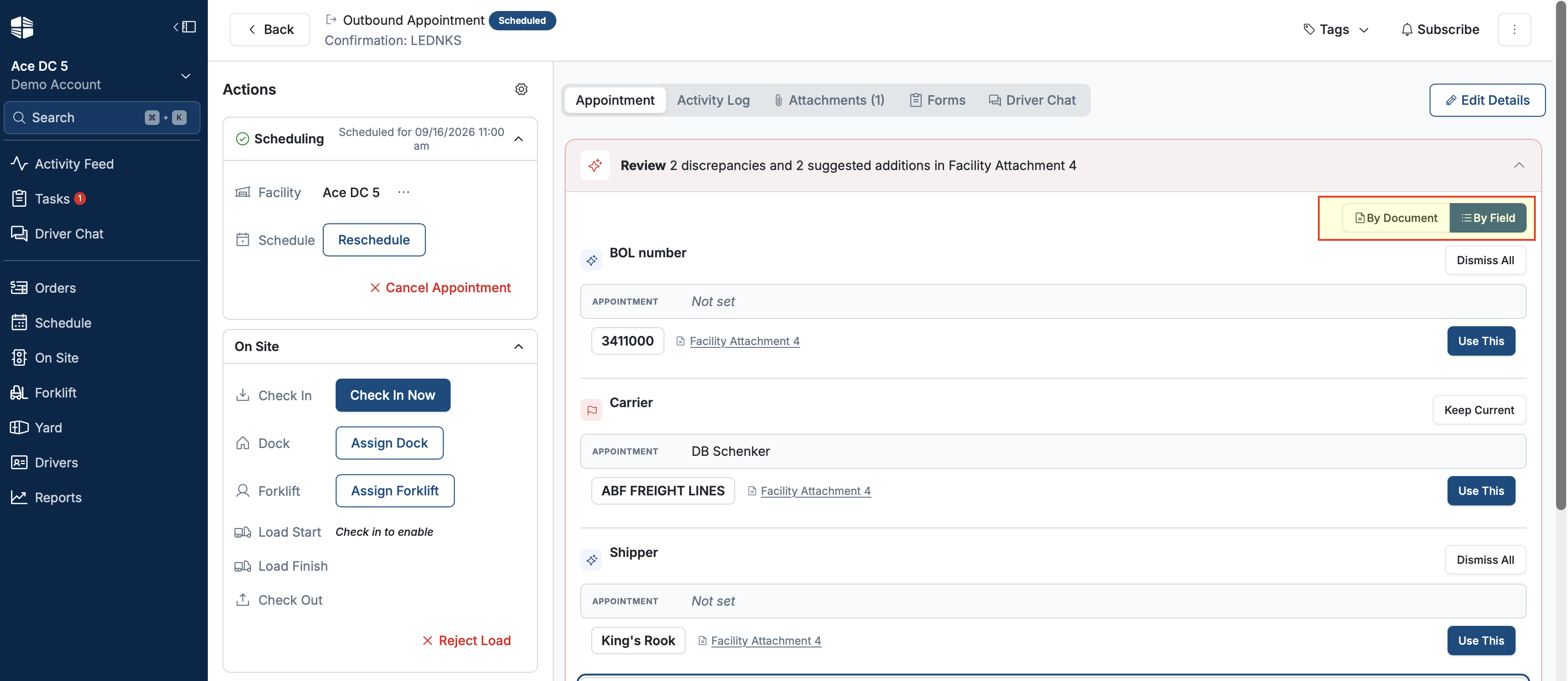Expand the Ace DC 5 account switcher
This screenshot has width=1568, height=681.
coord(185,75)
